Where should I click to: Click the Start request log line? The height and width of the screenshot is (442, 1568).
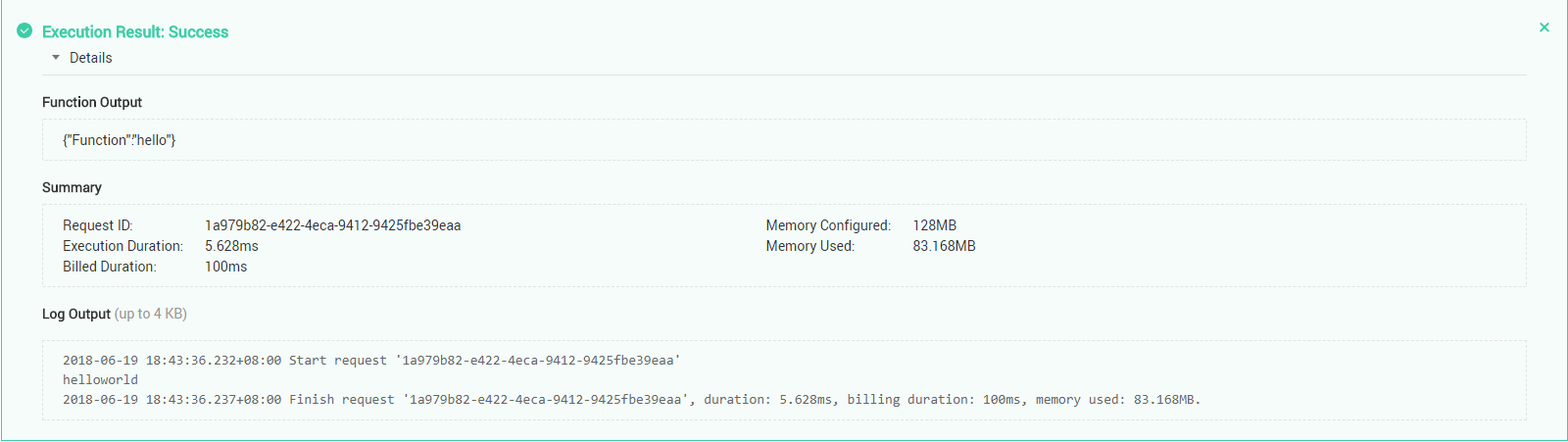pos(371,361)
